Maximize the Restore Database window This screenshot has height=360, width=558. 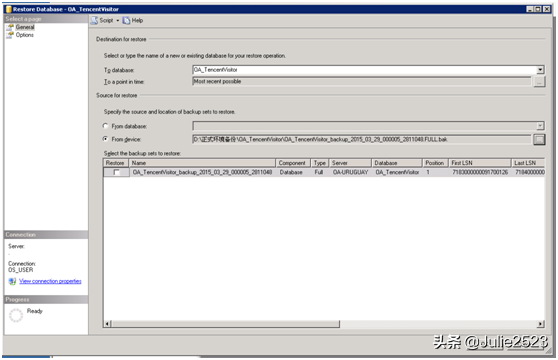pyautogui.click(x=538, y=9)
